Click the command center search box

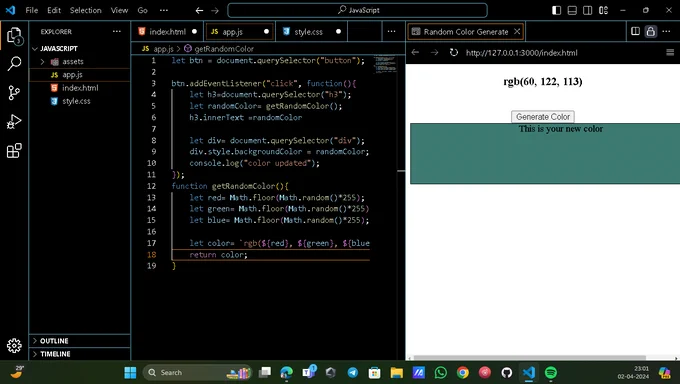[357, 10]
